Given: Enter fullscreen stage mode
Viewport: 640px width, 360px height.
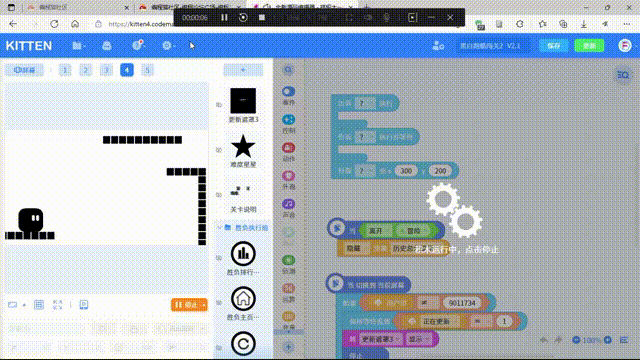Looking at the screenshot, I should pos(58,304).
